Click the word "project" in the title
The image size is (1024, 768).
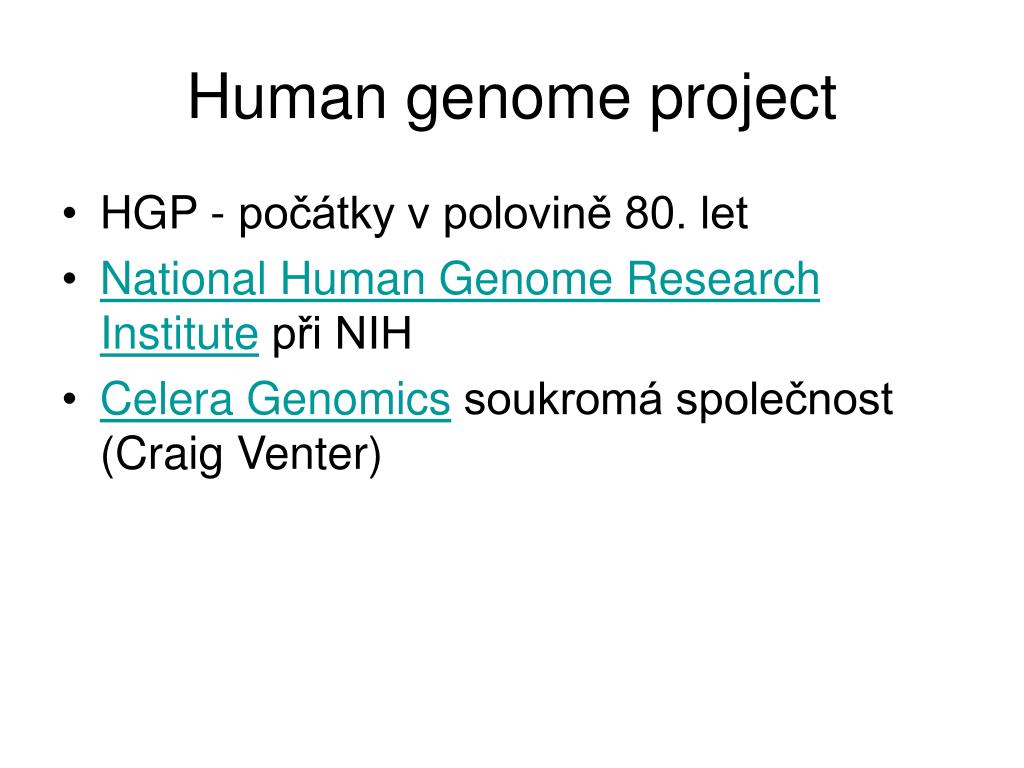tap(744, 100)
